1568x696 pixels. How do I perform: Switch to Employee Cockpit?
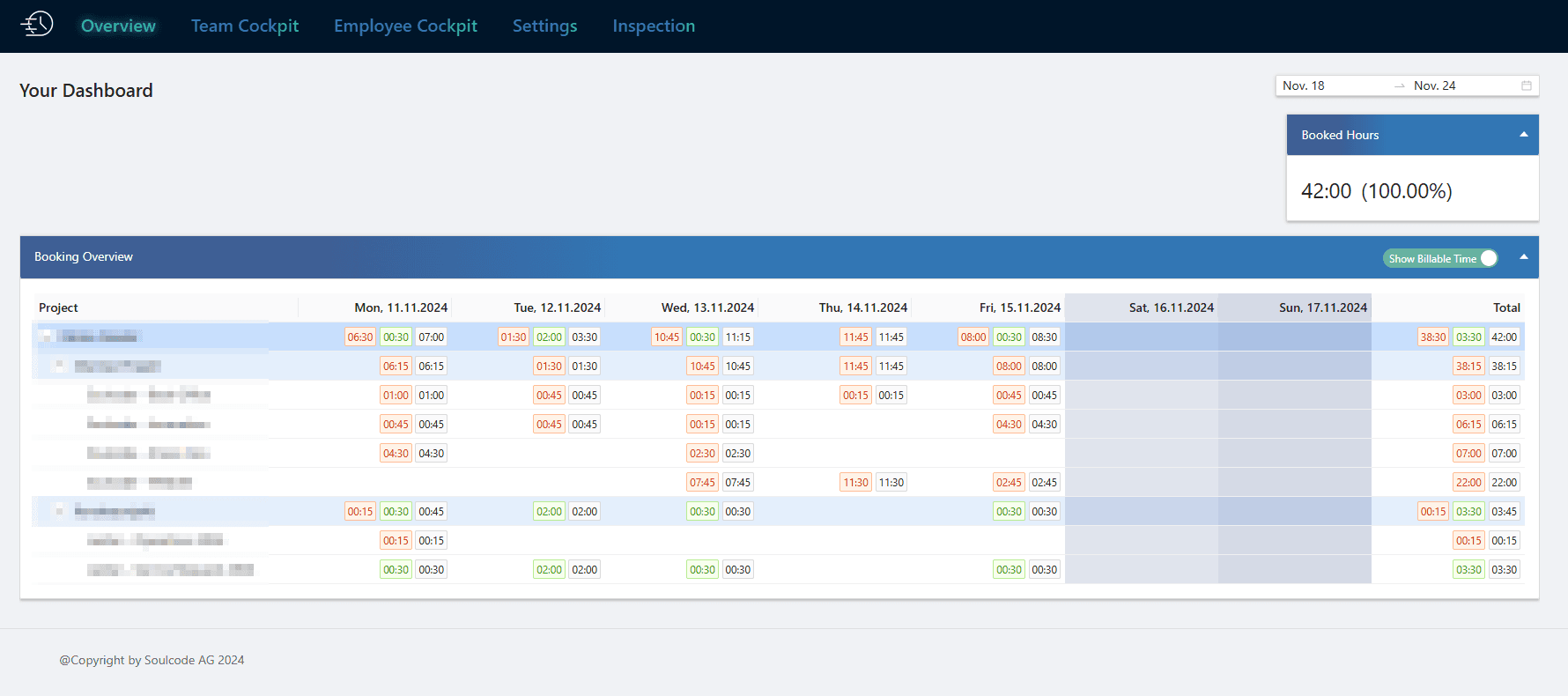[405, 26]
